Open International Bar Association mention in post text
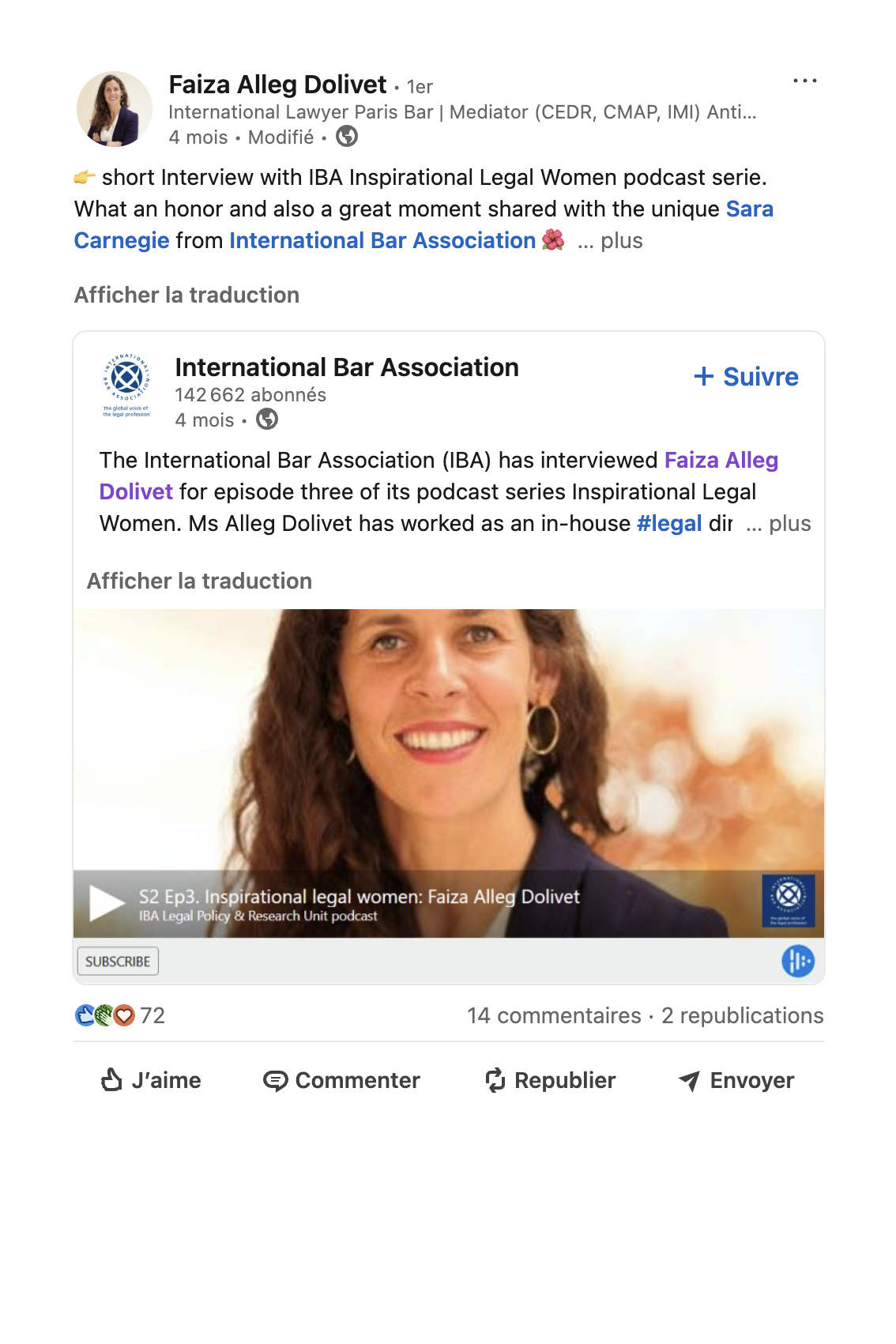Image resolution: width=896 pixels, height=1344 pixels. pyautogui.click(x=382, y=240)
